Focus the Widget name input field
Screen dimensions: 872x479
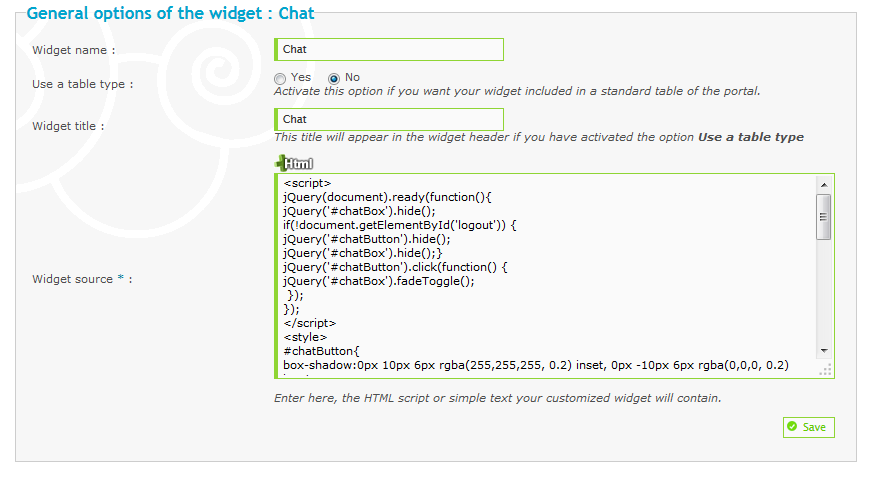coord(389,50)
